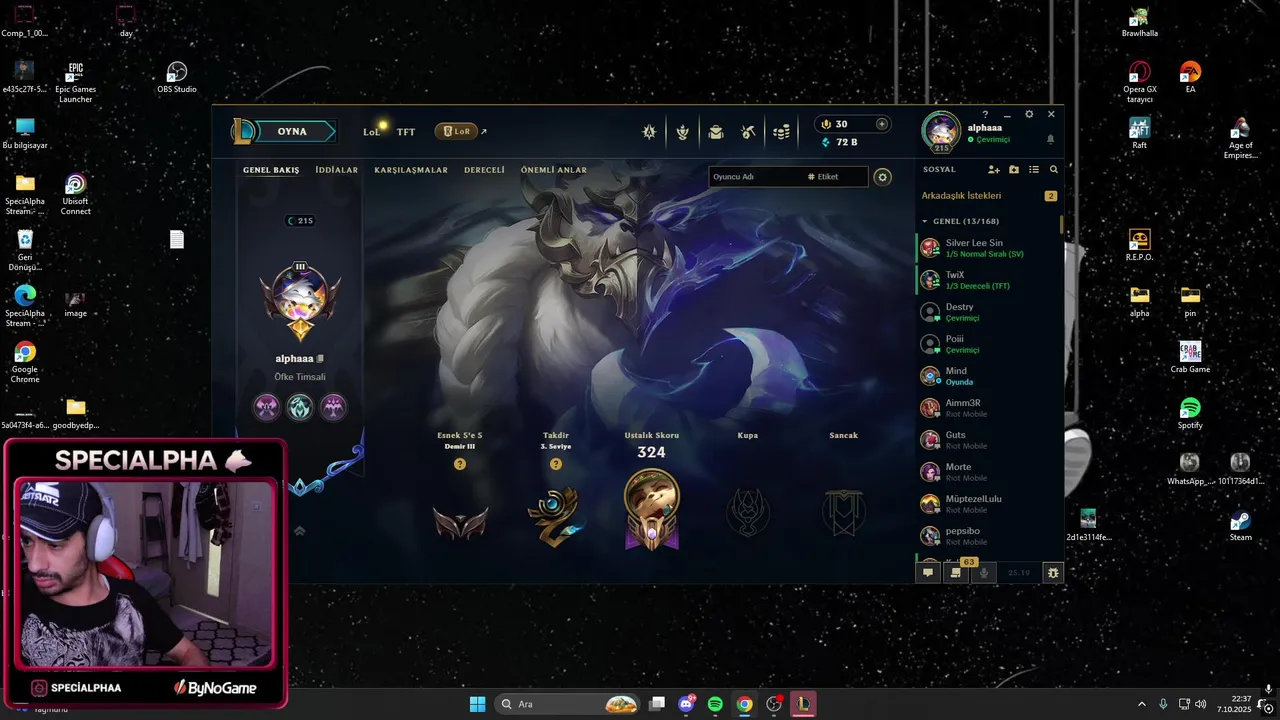Image resolution: width=1280 pixels, height=720 pixels.
Task: Click the Ustalık Skoru Teemo mastery crest
Action: click(652, 509)
